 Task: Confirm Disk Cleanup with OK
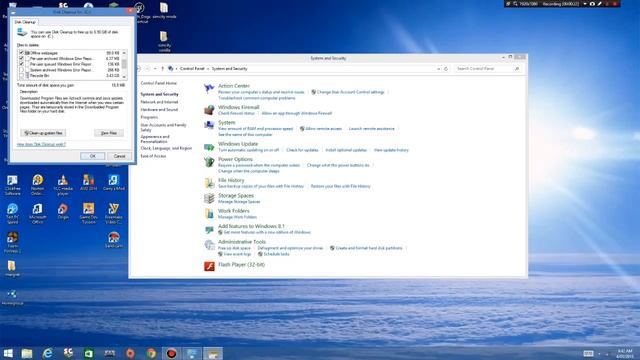pos(93,156)
